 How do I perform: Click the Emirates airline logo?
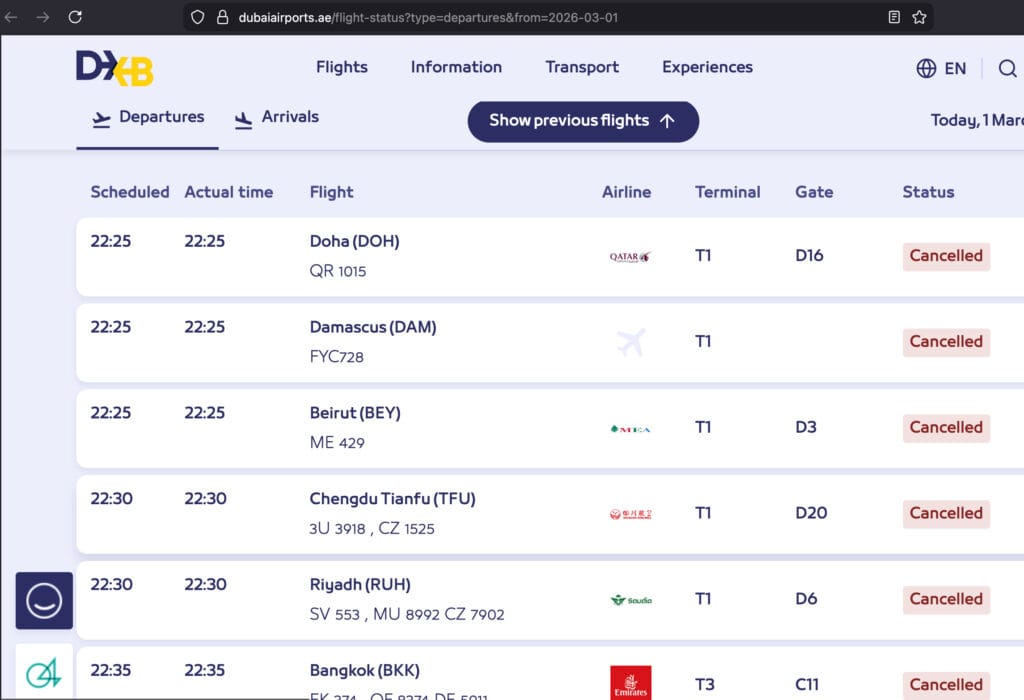pyautogui.click(x=630, y=684)
